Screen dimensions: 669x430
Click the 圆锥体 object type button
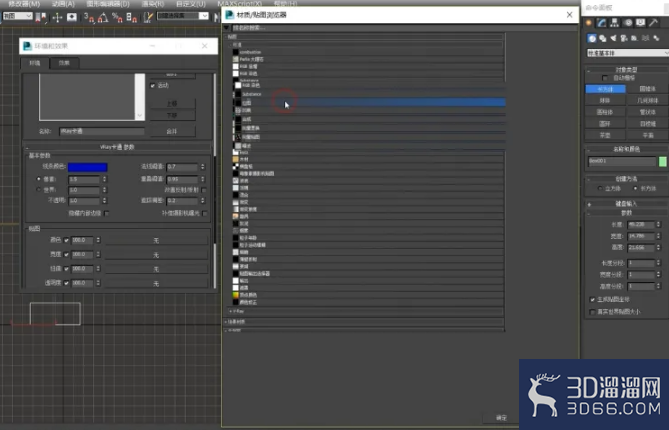647,89
